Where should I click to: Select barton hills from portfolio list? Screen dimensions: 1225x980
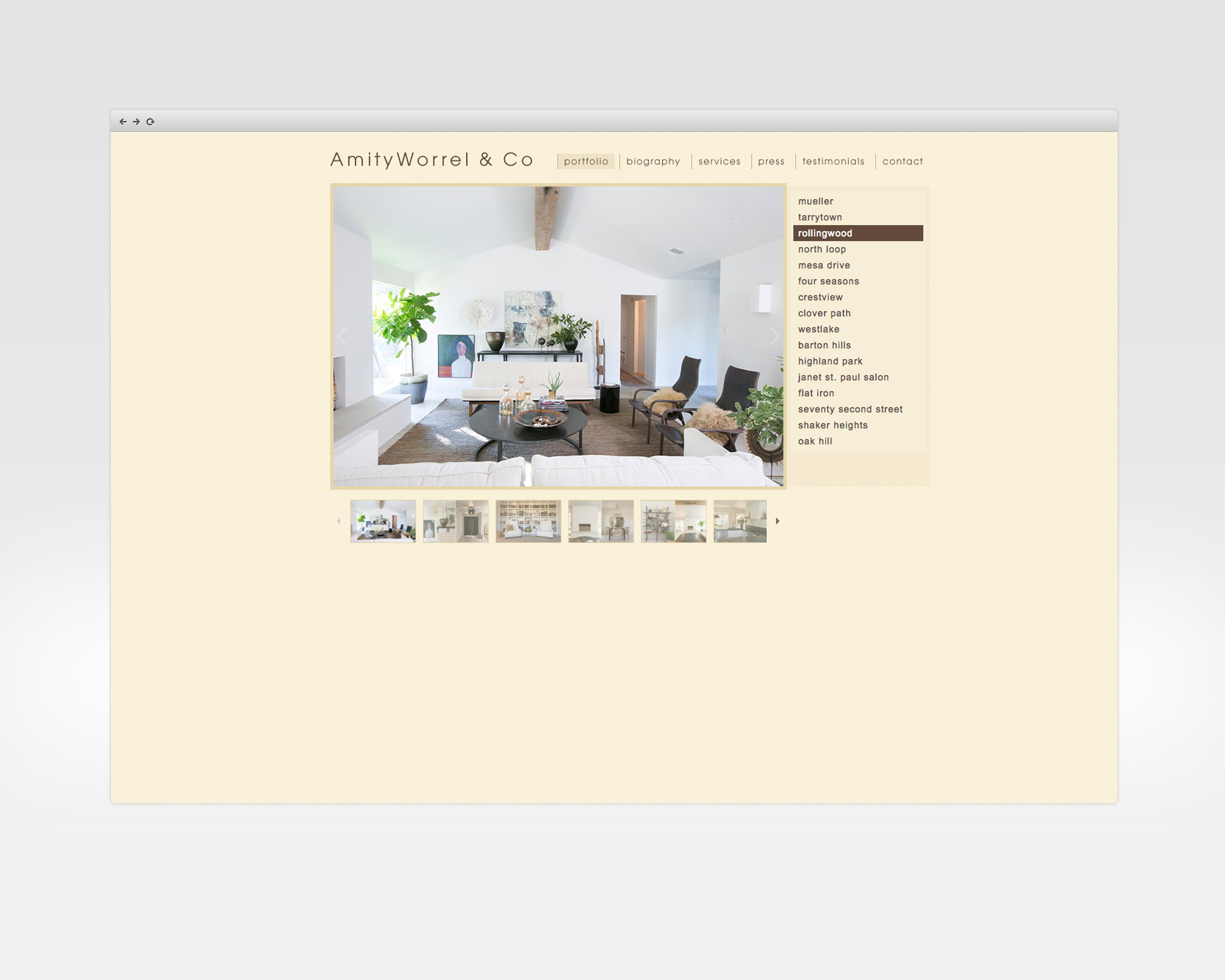[x=824, y=345]
